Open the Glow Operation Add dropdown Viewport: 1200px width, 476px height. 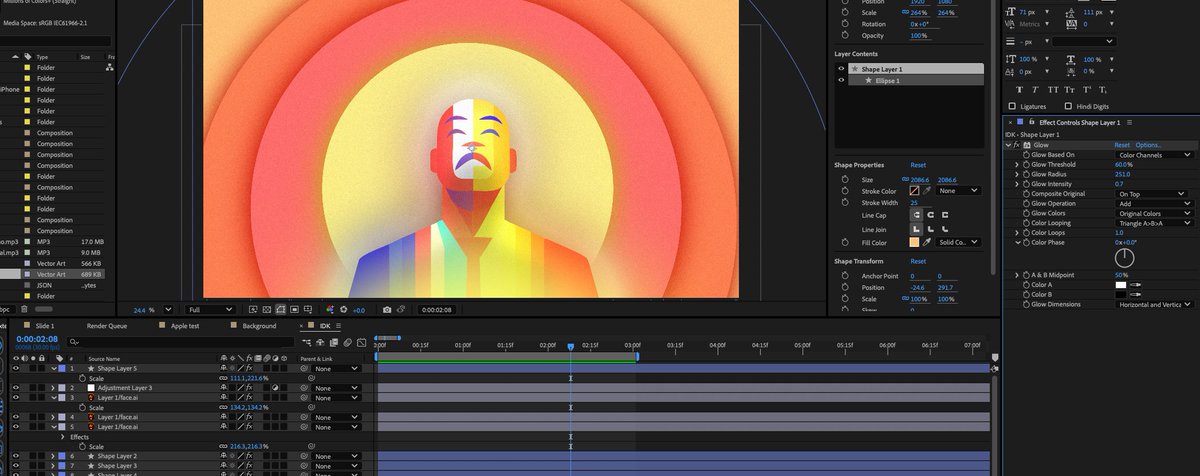pos(1155,204)
